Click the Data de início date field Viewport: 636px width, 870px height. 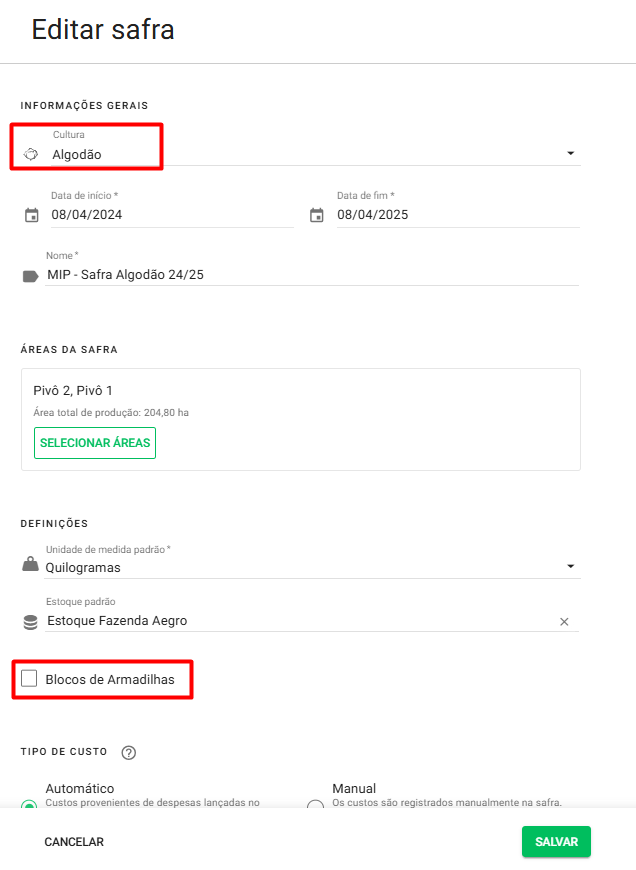[x=170, y=215]
